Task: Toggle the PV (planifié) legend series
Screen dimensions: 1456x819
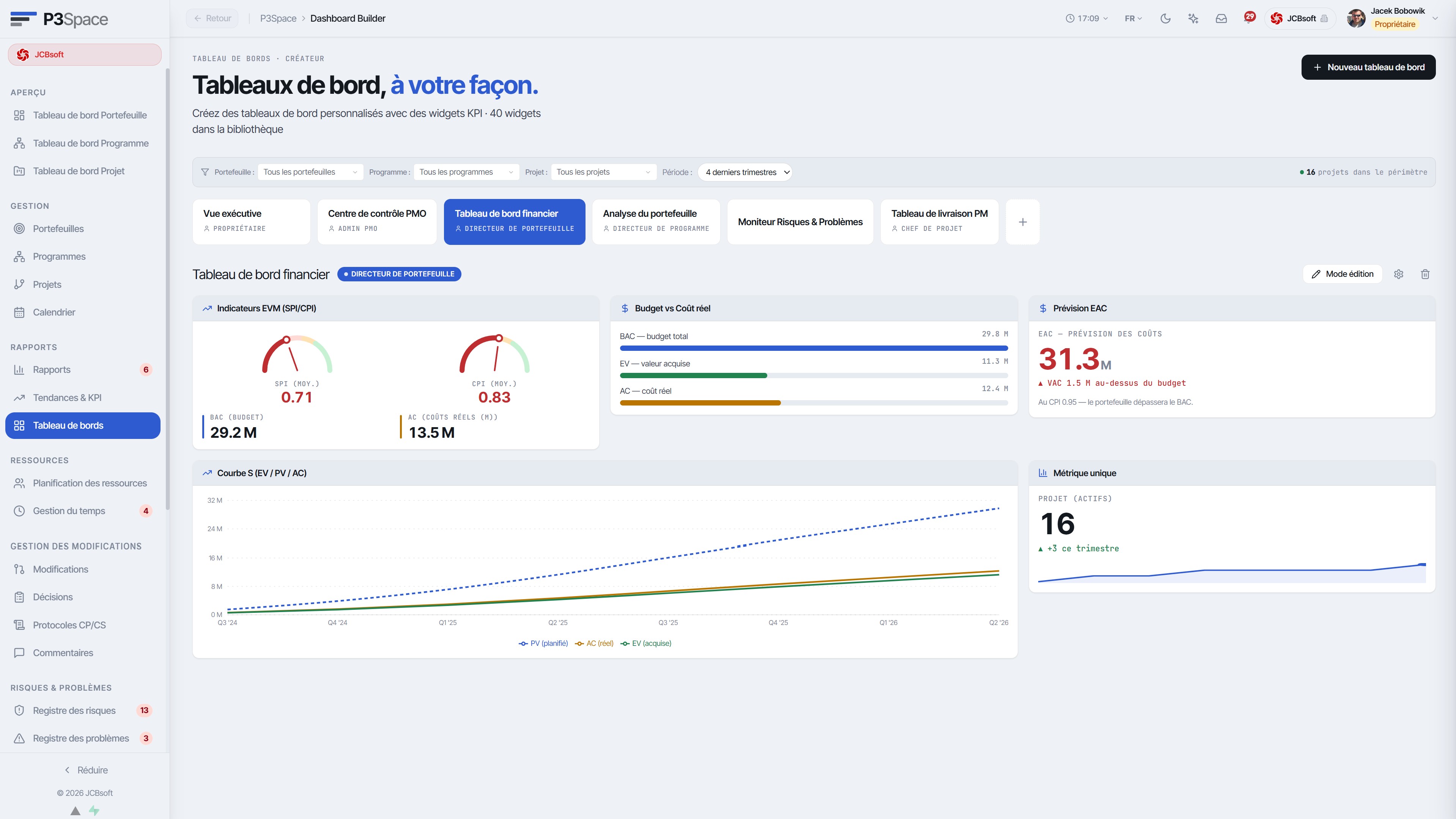Action: point(543,644)
